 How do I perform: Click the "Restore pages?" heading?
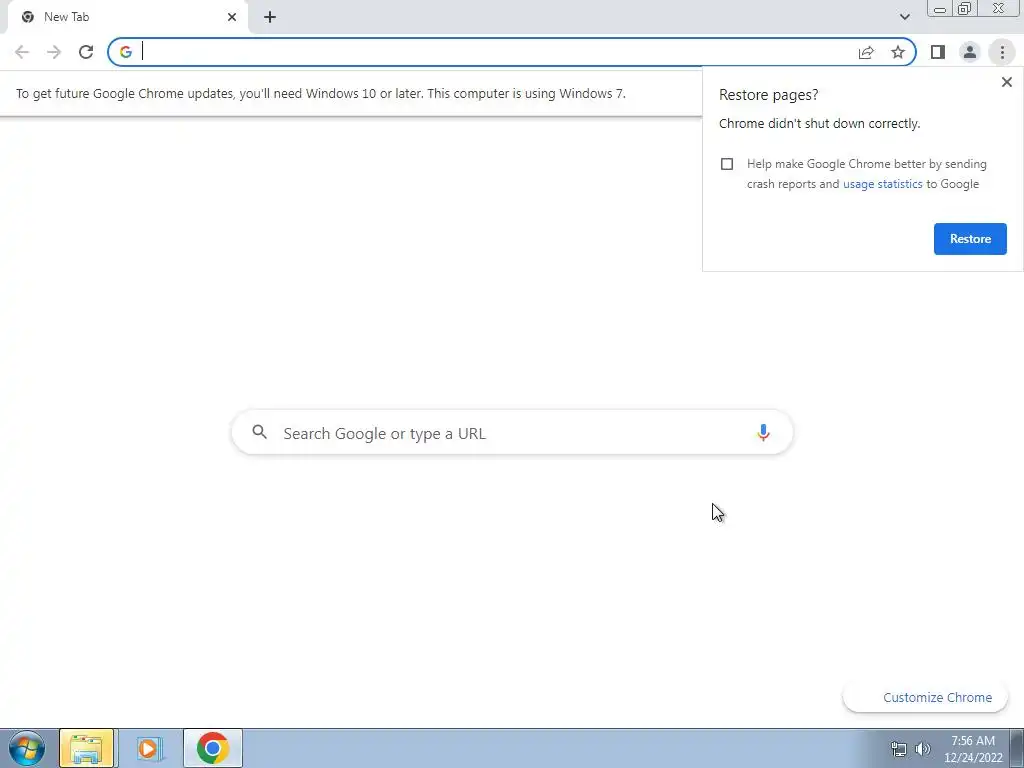768,95
